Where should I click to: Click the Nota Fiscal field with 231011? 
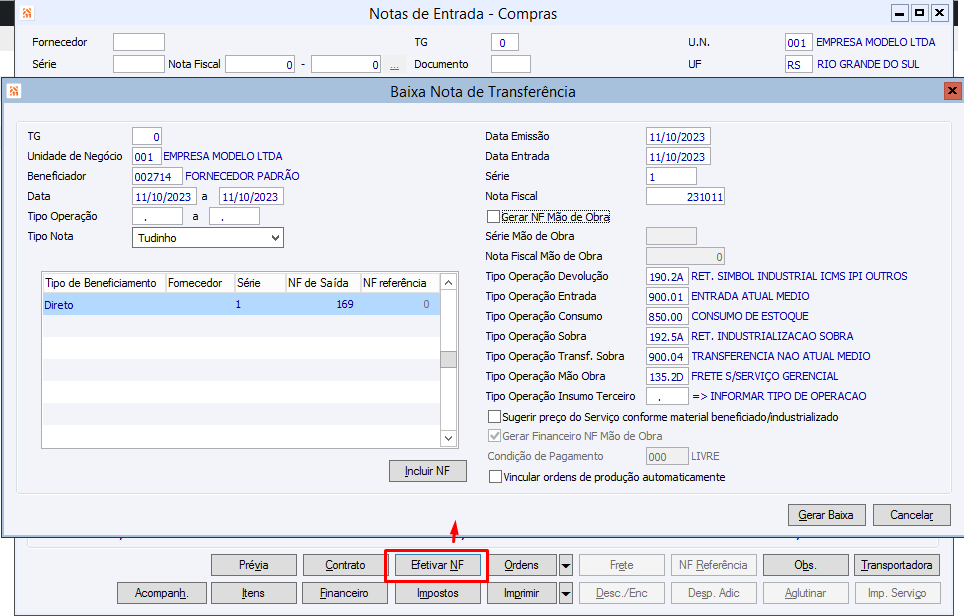coord(685,197)
